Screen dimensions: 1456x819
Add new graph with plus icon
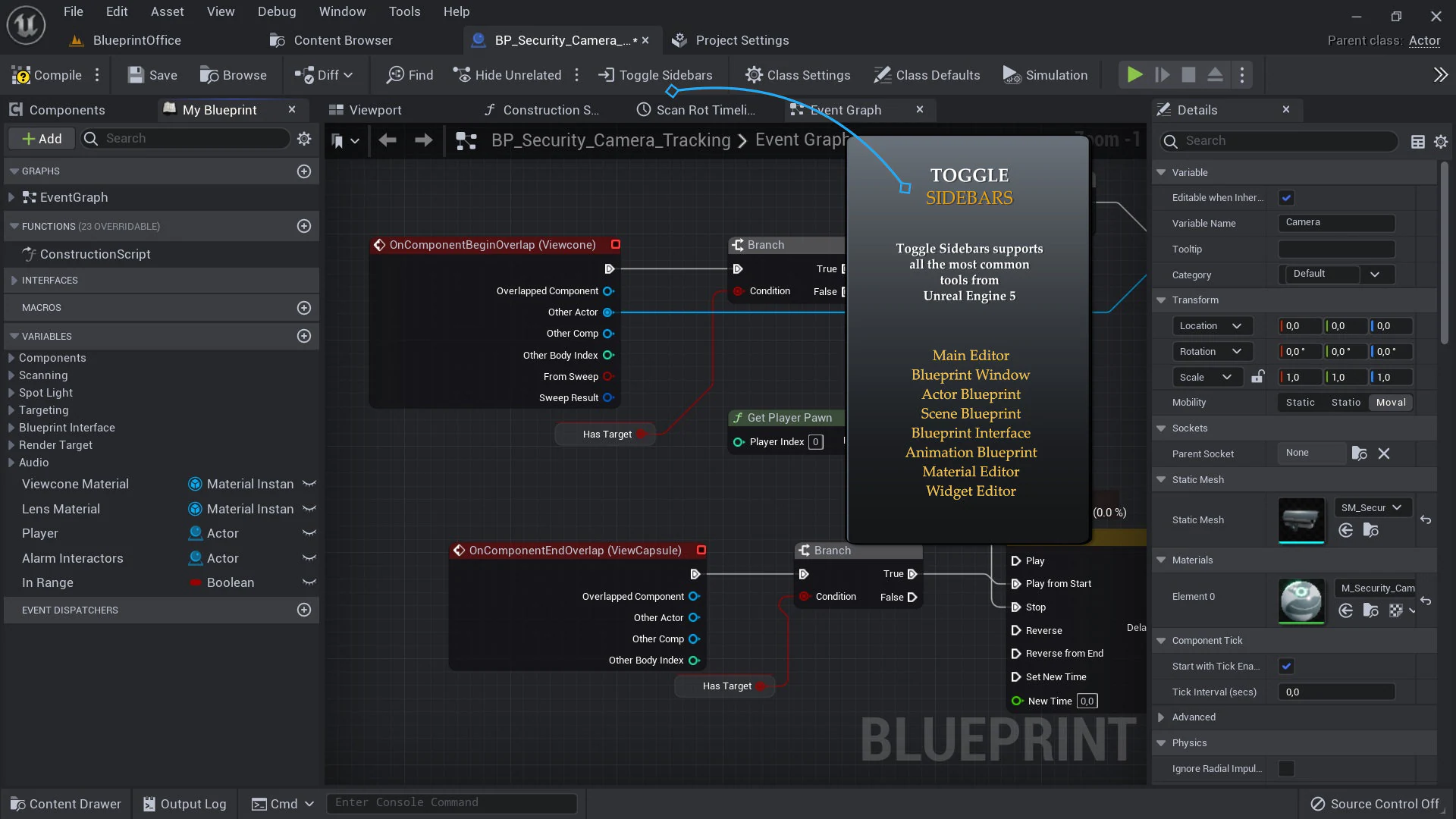tap(304, 171)
